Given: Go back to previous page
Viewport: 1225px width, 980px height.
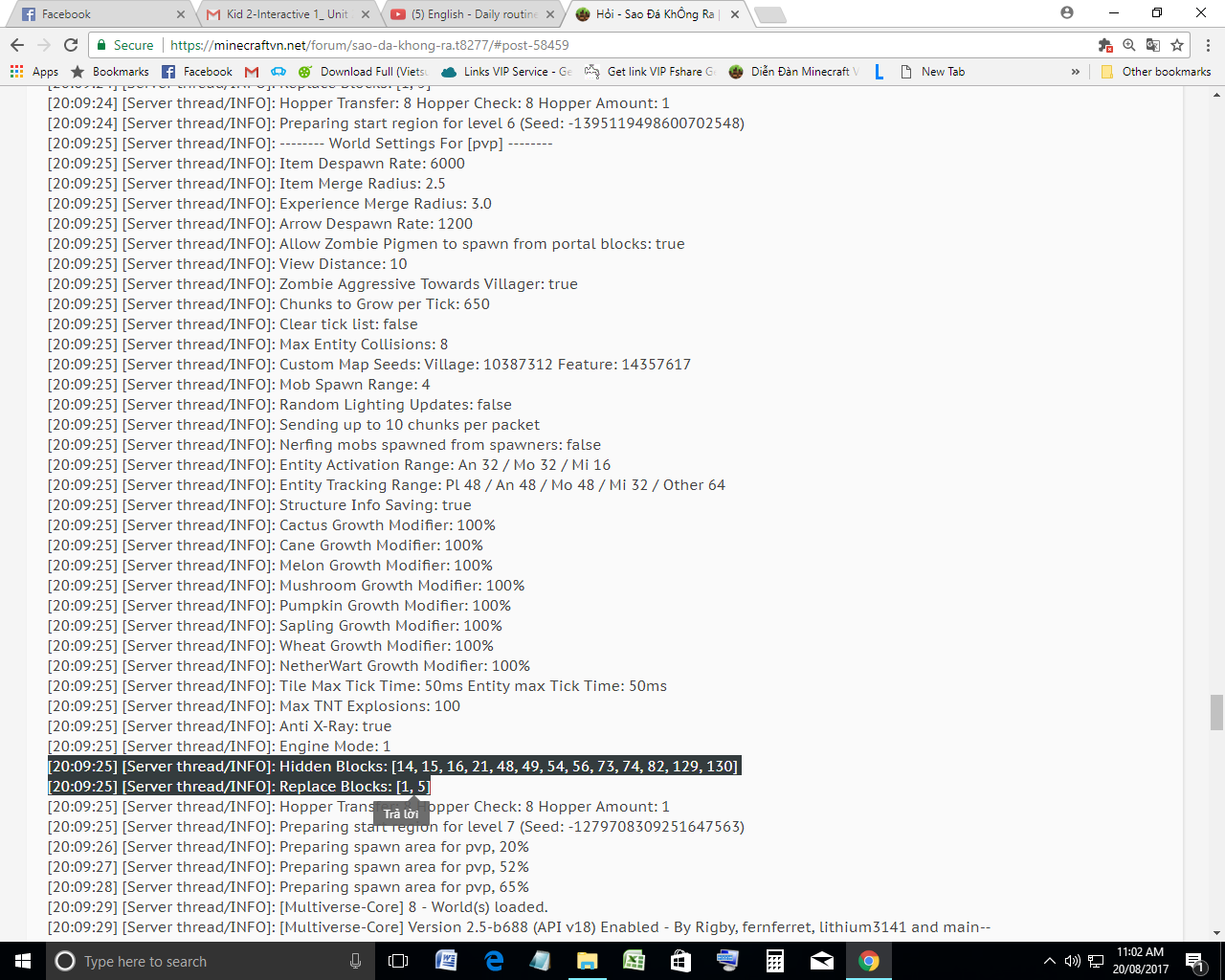Looking at the screenshot, I should point(17,45).
